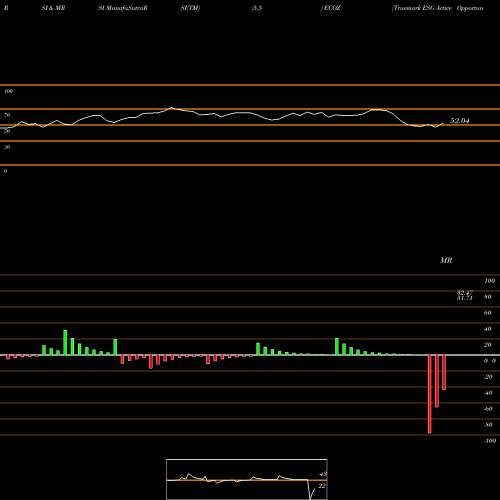Click the RSI axis label 0

tap(5, 171)
